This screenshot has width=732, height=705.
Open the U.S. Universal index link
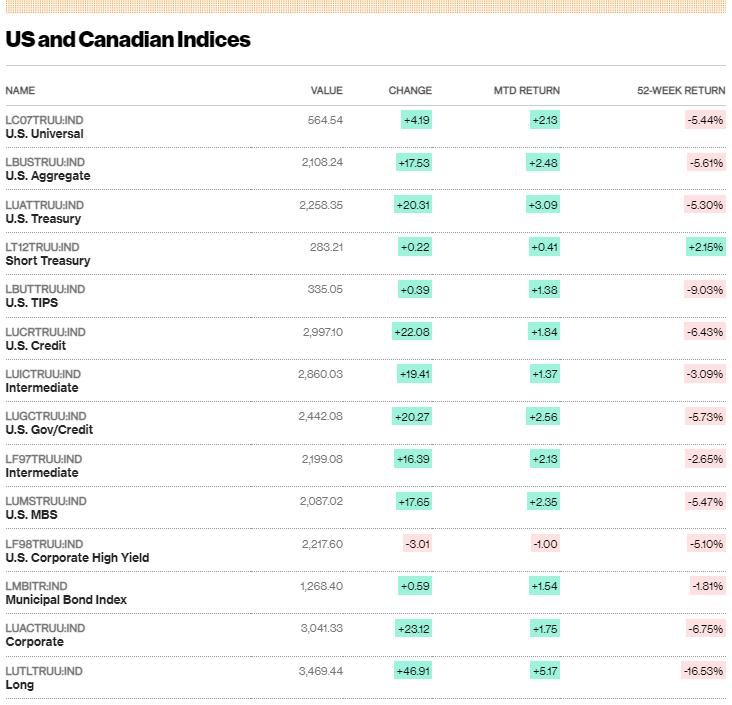click(x=44, y=134)
